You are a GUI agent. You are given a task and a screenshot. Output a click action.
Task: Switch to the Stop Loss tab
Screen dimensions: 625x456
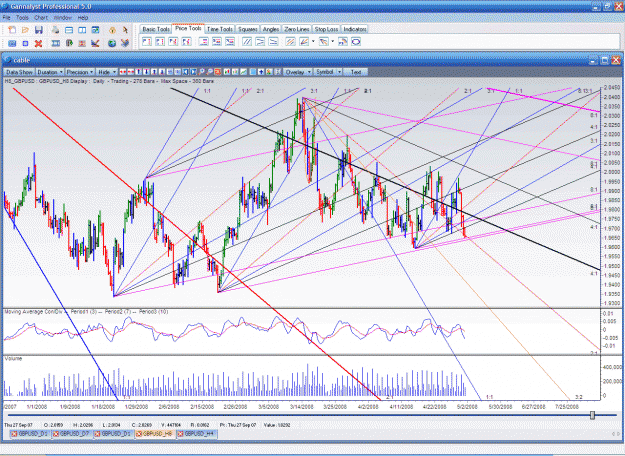tap(326, 29)
